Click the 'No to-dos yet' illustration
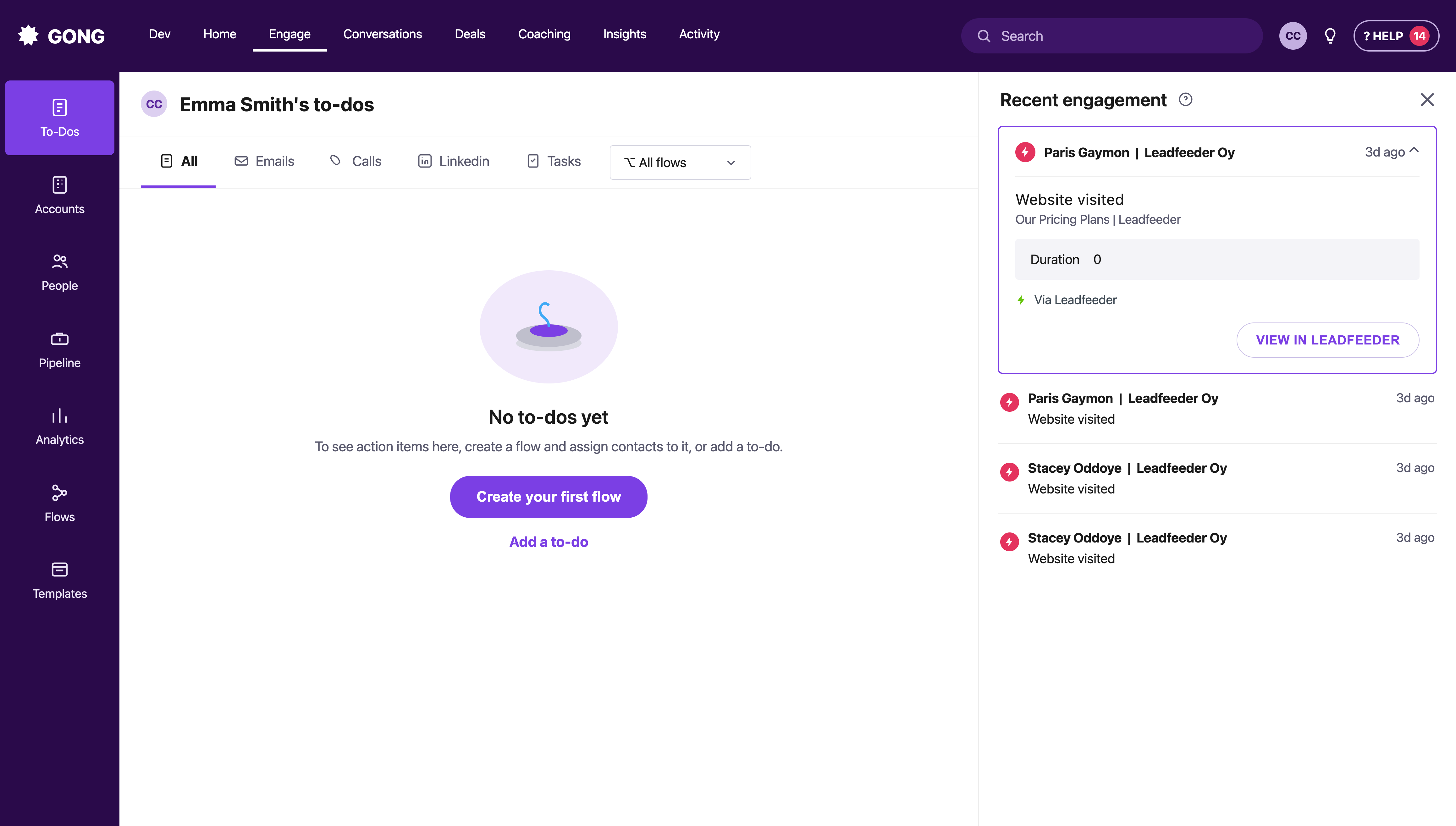 (x=549, y=326)
